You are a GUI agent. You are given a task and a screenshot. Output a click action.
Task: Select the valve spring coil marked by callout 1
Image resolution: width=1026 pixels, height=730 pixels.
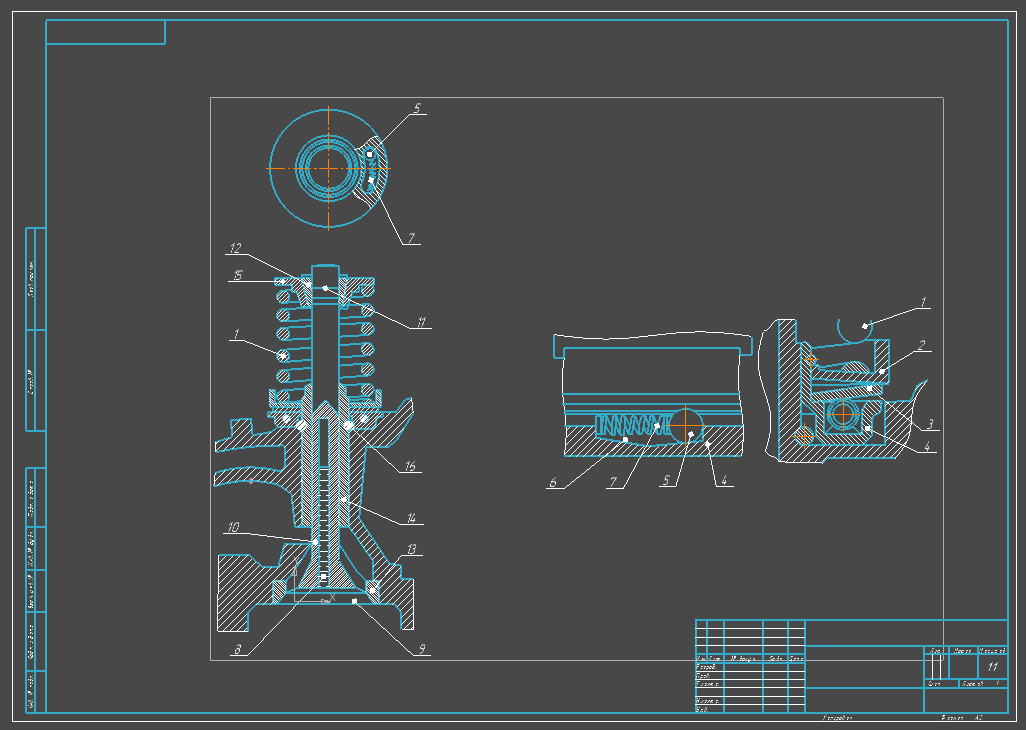[x=283, y=355]
